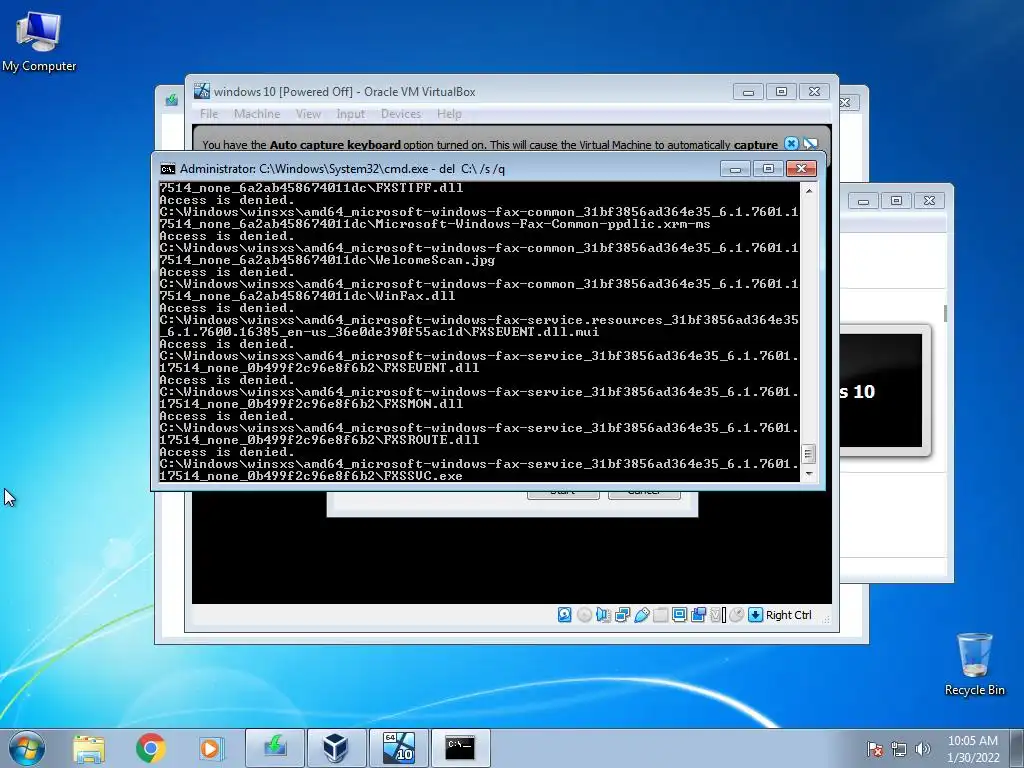Open the File menu in VirtualBox
Viewport: 1024px width, 768px height.
pyautogui.click(x=209, y=114)
